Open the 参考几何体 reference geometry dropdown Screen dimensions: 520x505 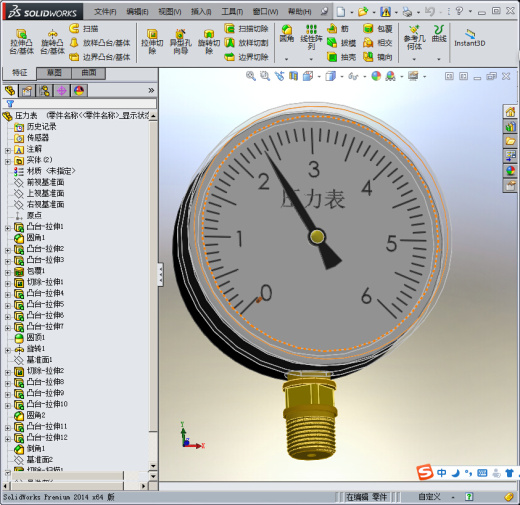pos(414,59)
